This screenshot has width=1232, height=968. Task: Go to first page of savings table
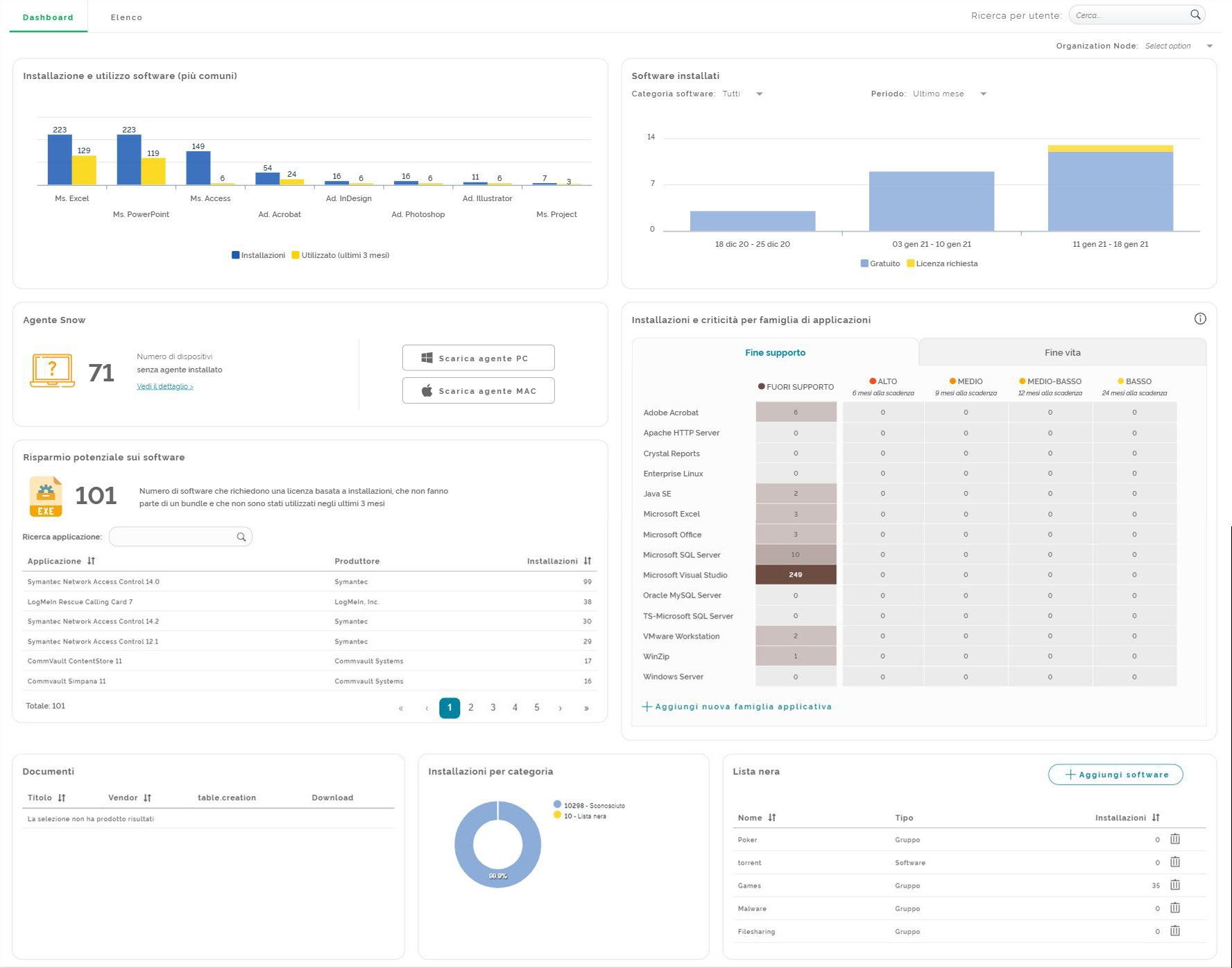tap(401, 708)
